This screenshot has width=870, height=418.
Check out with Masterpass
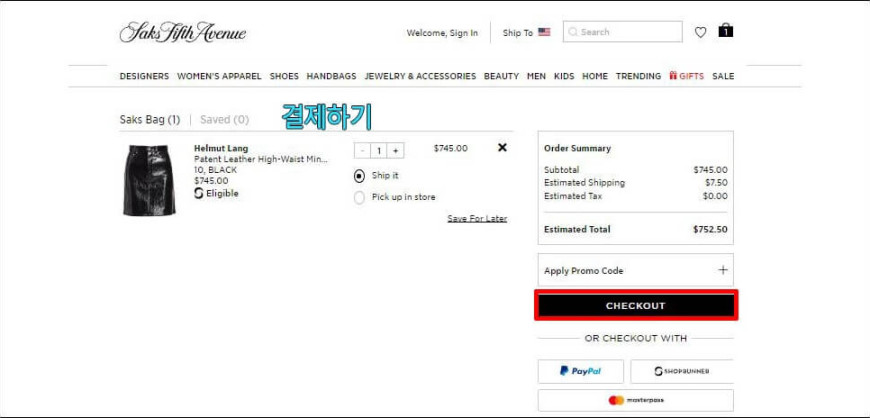point(635,400)
